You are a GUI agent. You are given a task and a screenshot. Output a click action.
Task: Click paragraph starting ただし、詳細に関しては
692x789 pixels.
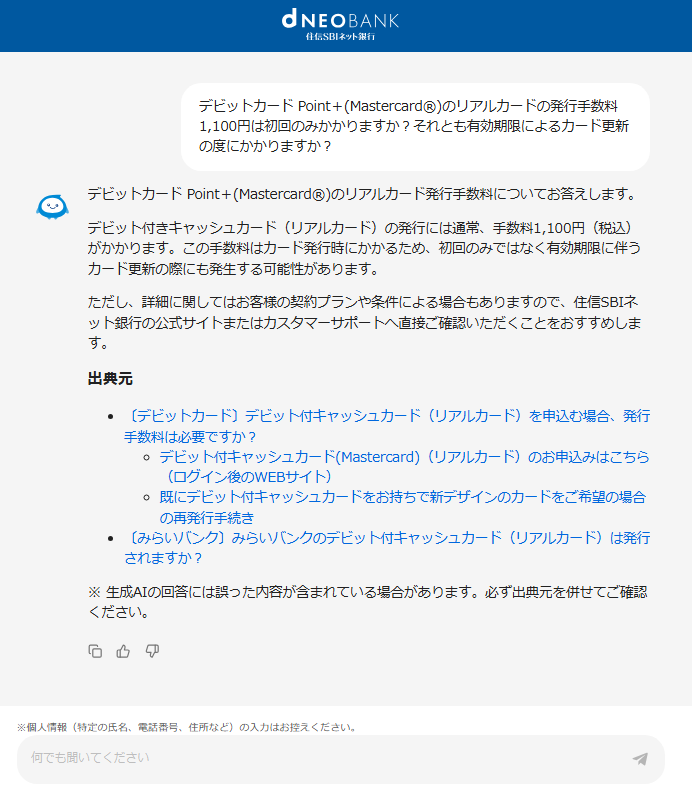364,323
